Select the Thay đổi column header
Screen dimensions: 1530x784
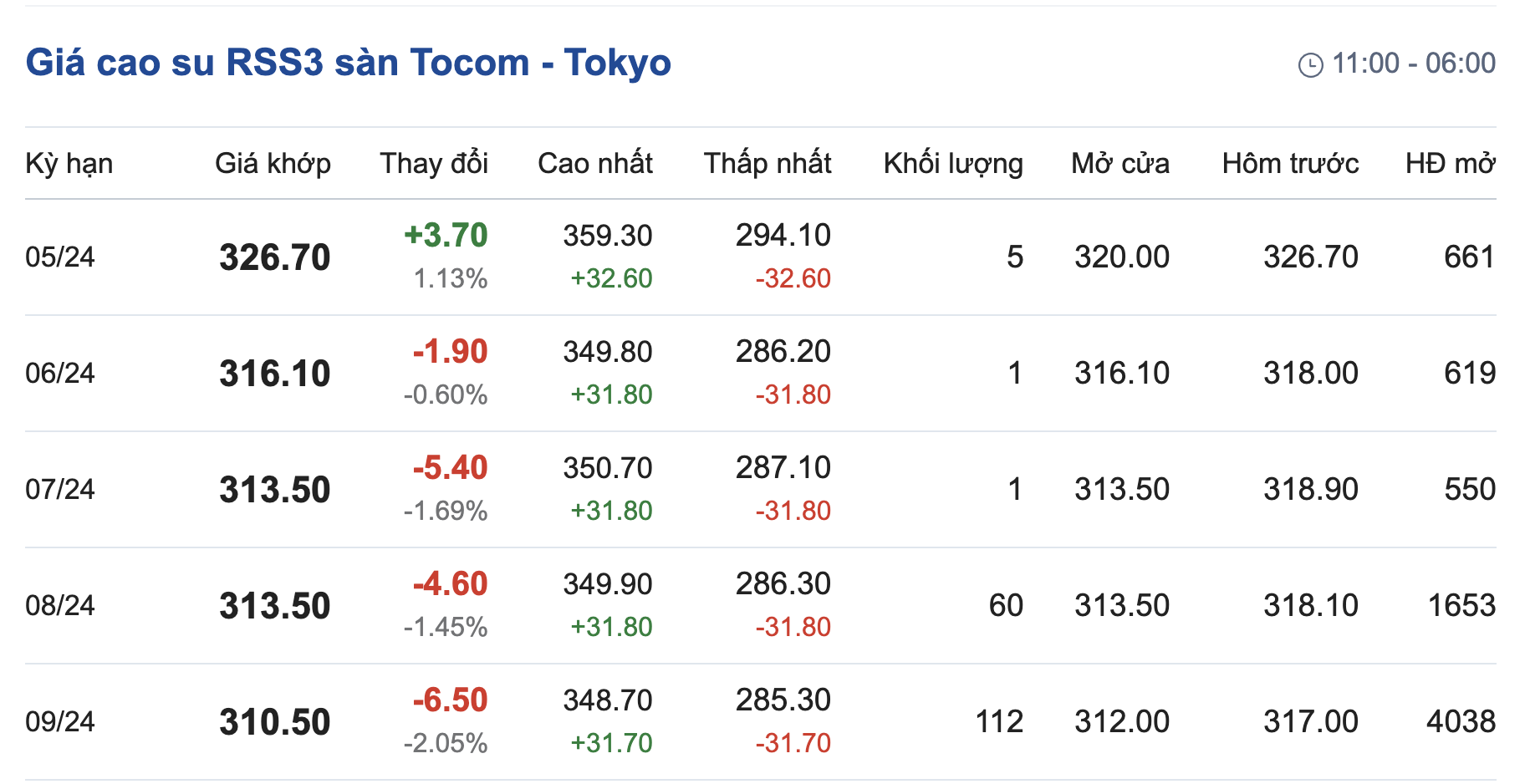point(434,163)
